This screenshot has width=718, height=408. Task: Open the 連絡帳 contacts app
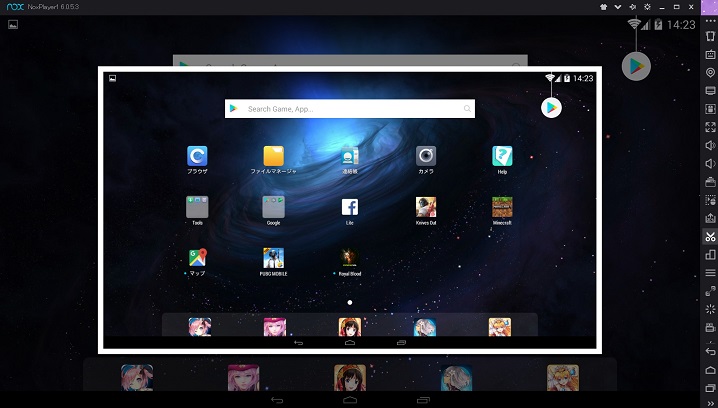click(349, 156)
